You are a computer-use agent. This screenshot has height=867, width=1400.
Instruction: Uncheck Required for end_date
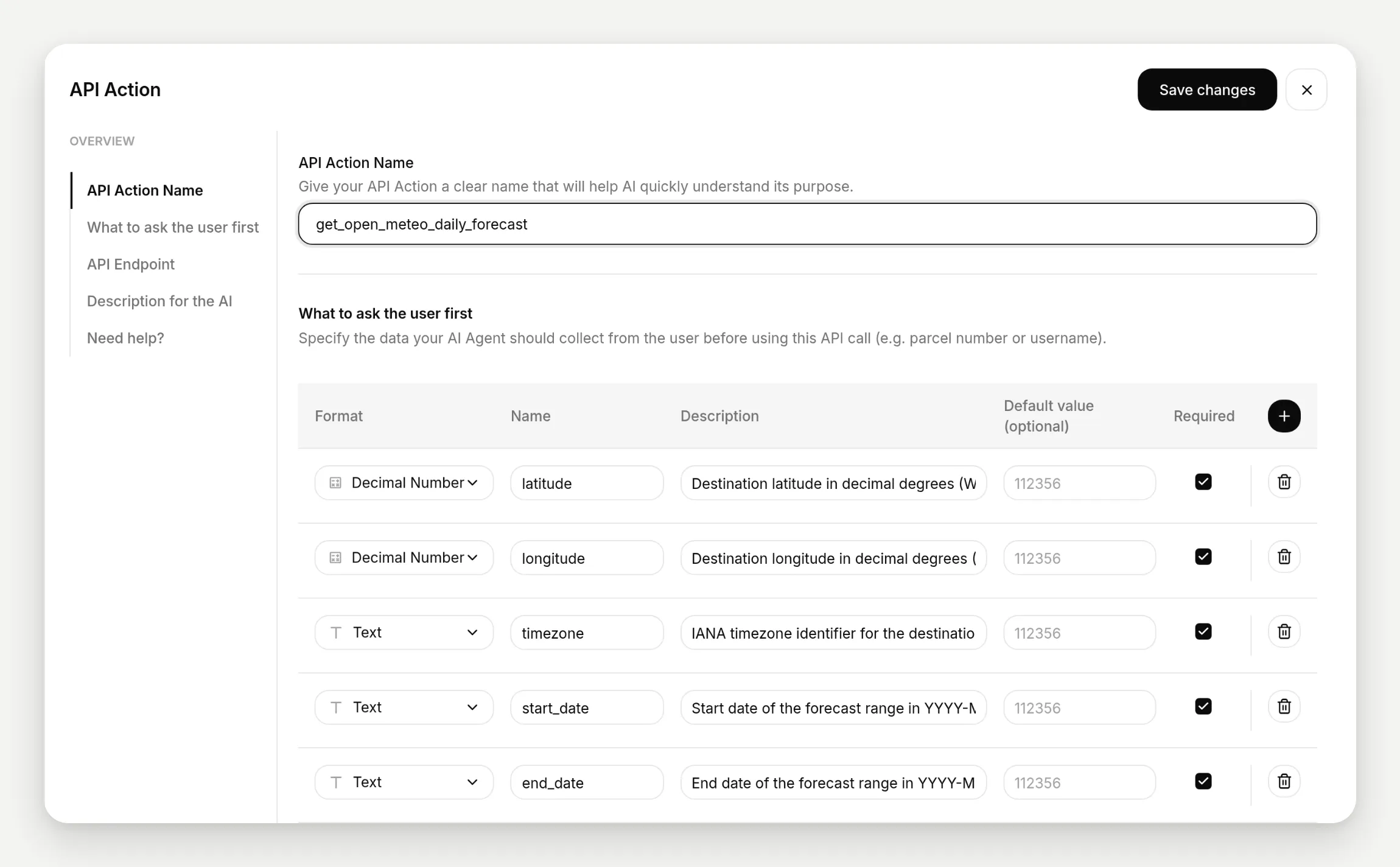click(x=1203, y=782)
